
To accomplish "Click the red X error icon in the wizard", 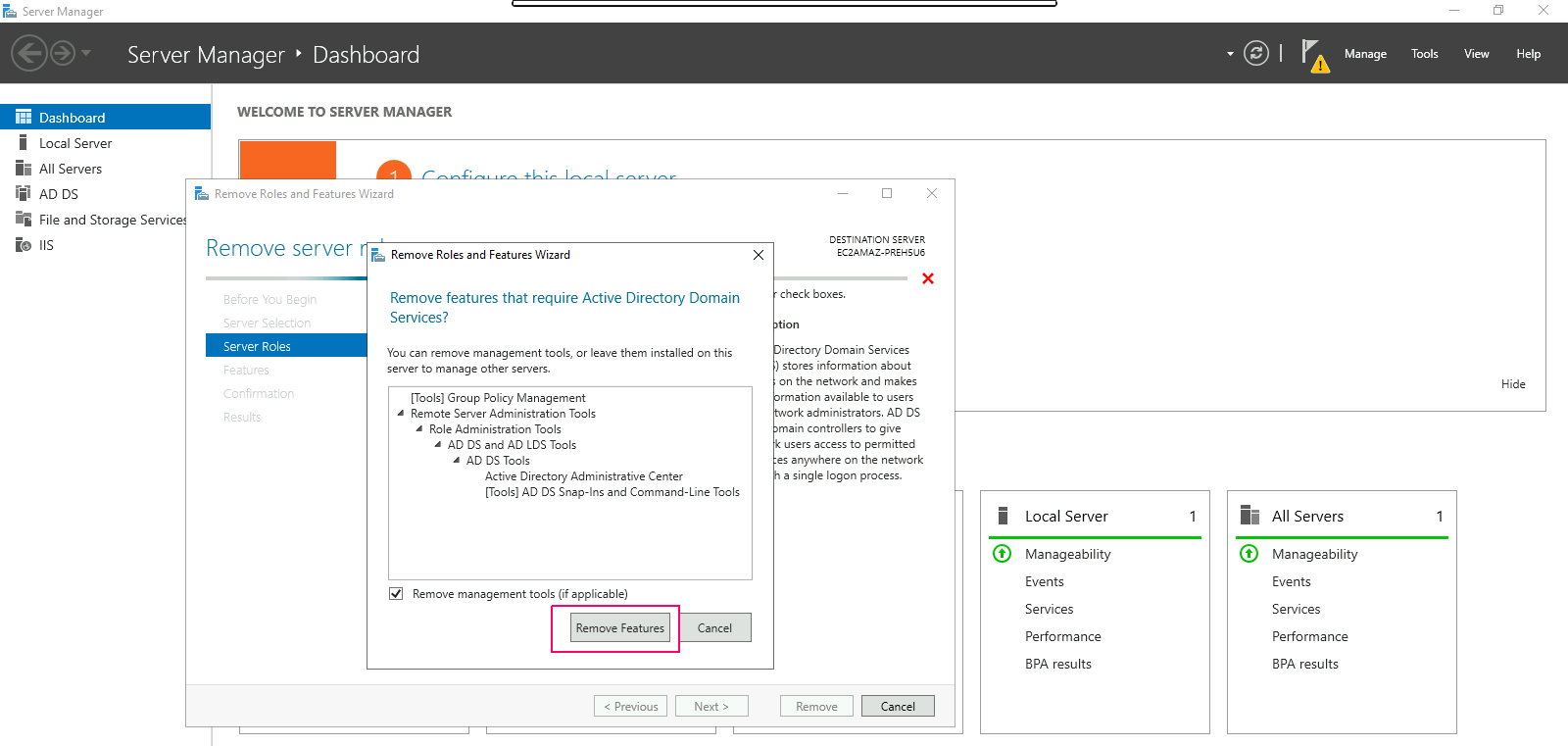I will pos(928,279).
